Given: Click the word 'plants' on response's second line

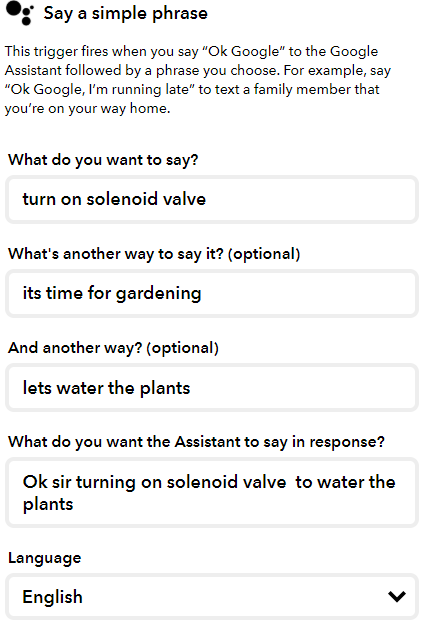Looking at the screenshot, I should tap(48, 505).
